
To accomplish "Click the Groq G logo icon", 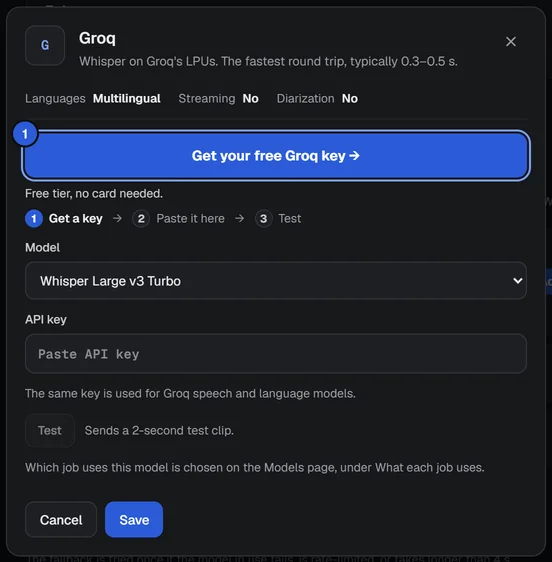I will point(45,46).
